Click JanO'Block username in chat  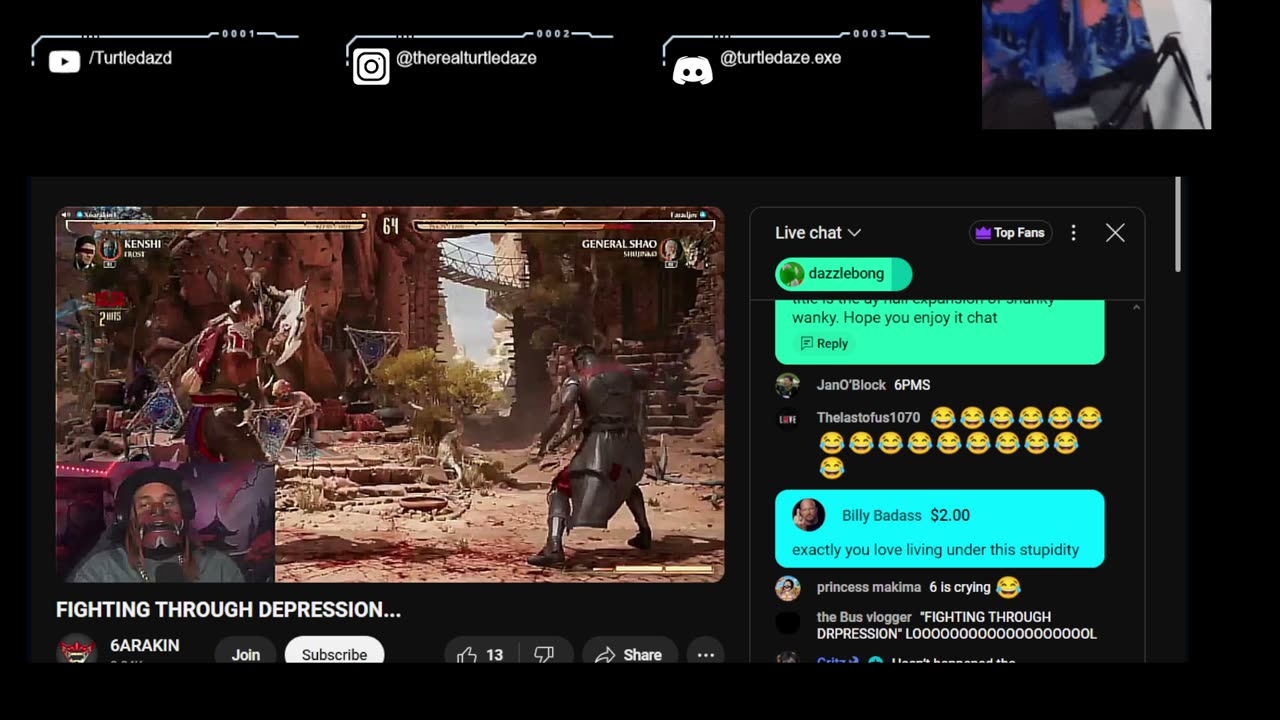point(851,385)
